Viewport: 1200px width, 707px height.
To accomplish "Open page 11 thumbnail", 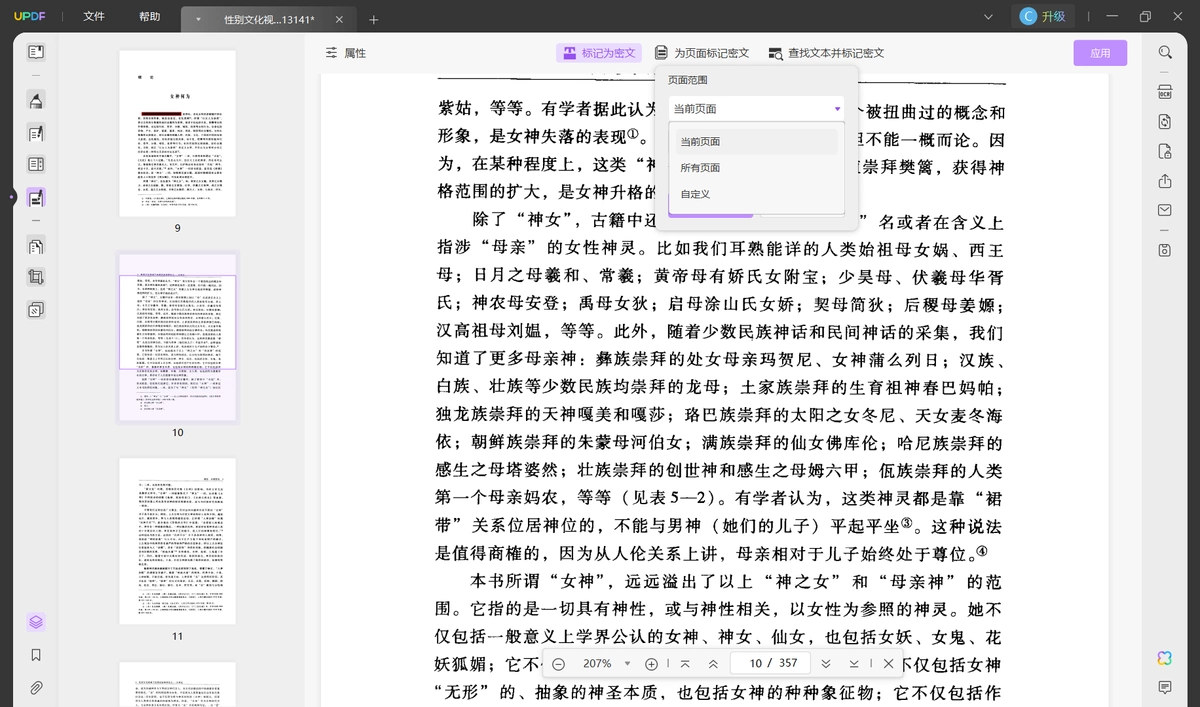I will [178, 541].
